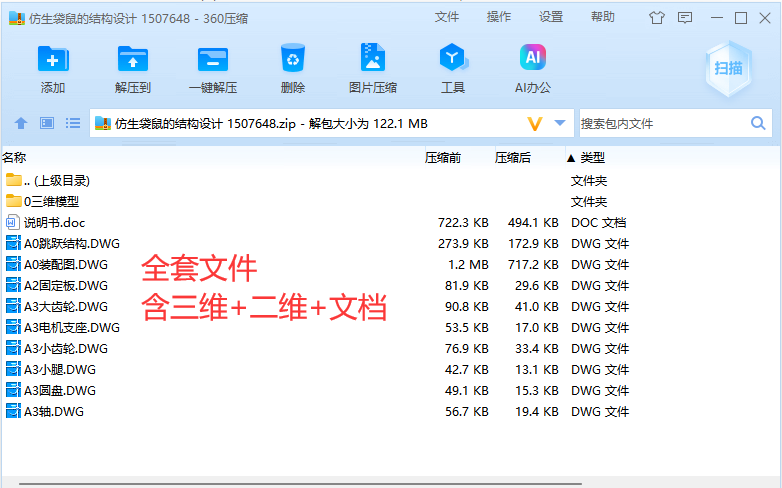Click the search magnifier icon
The width and height of the screenshot is (782, 488).
758,123
